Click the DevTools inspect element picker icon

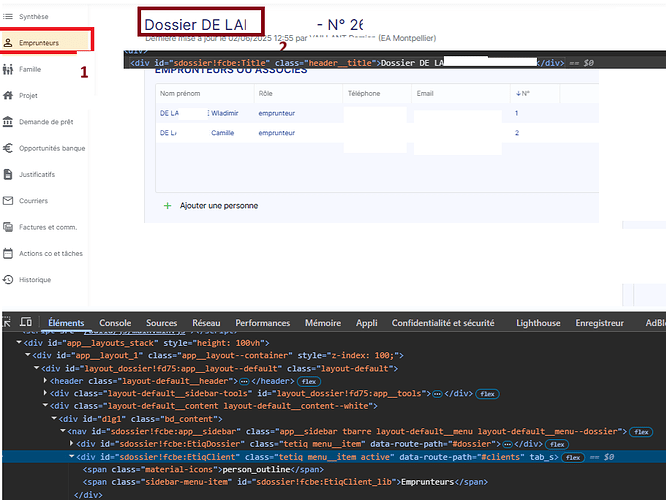pyautogui.click(x=9, y=323)
